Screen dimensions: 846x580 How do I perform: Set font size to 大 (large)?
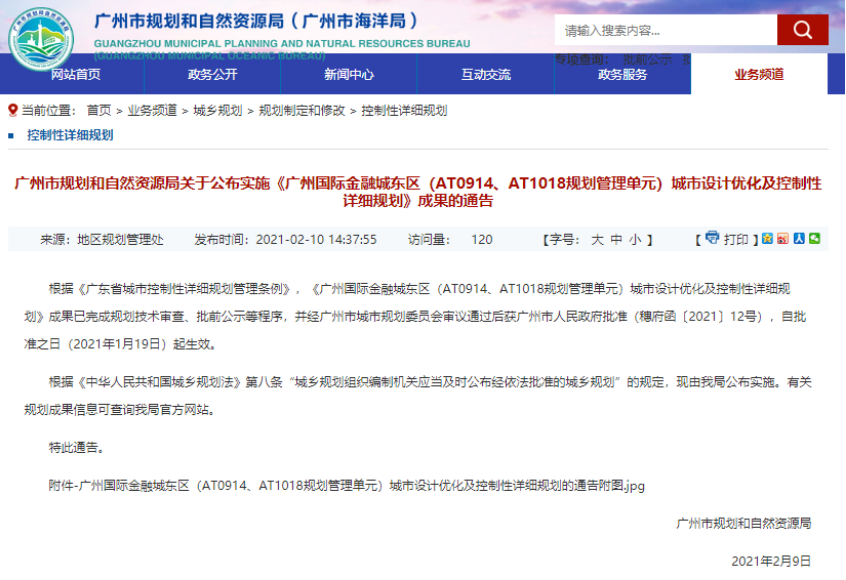597,240
